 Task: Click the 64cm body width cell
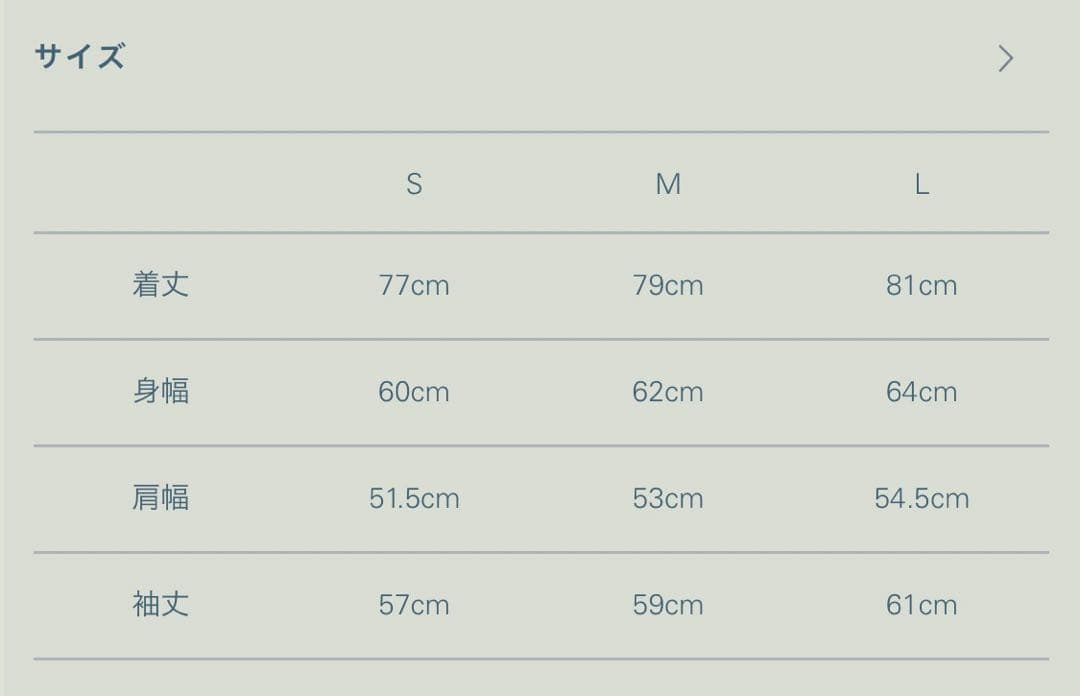tap(922, 392)
